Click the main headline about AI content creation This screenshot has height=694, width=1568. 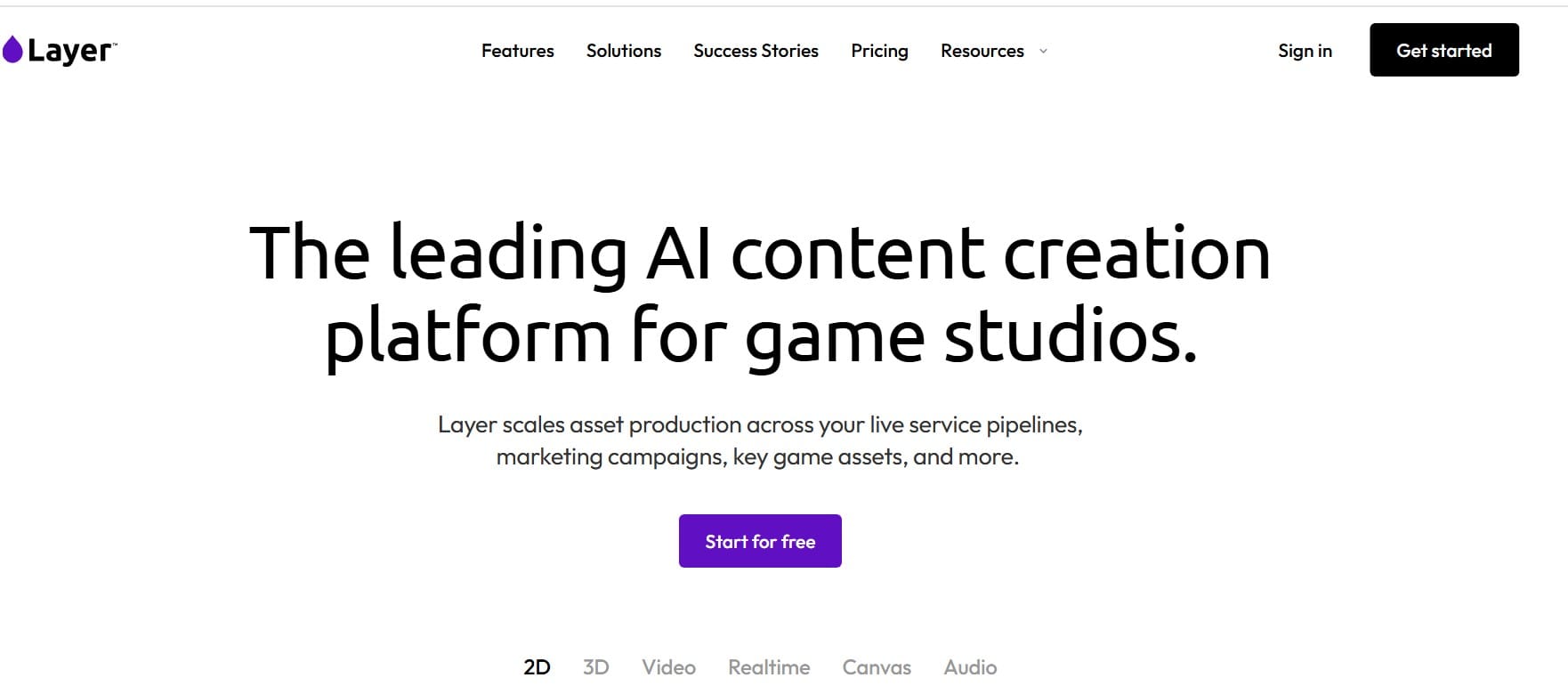click(761, 294)
